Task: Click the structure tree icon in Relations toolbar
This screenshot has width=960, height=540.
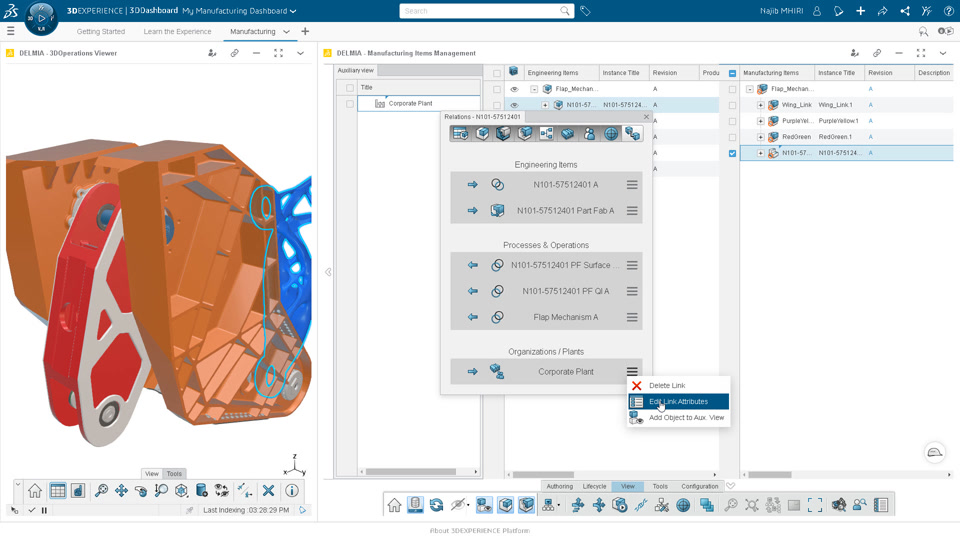Action: (x=546, y=133)
